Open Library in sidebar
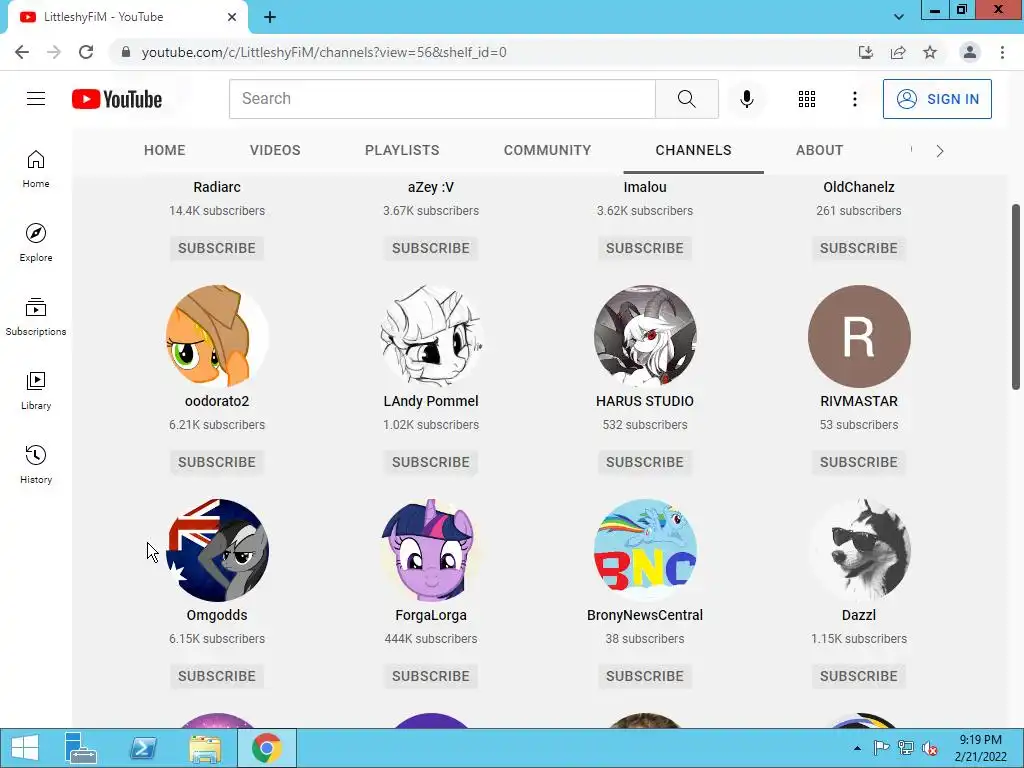 pos(36,391)
